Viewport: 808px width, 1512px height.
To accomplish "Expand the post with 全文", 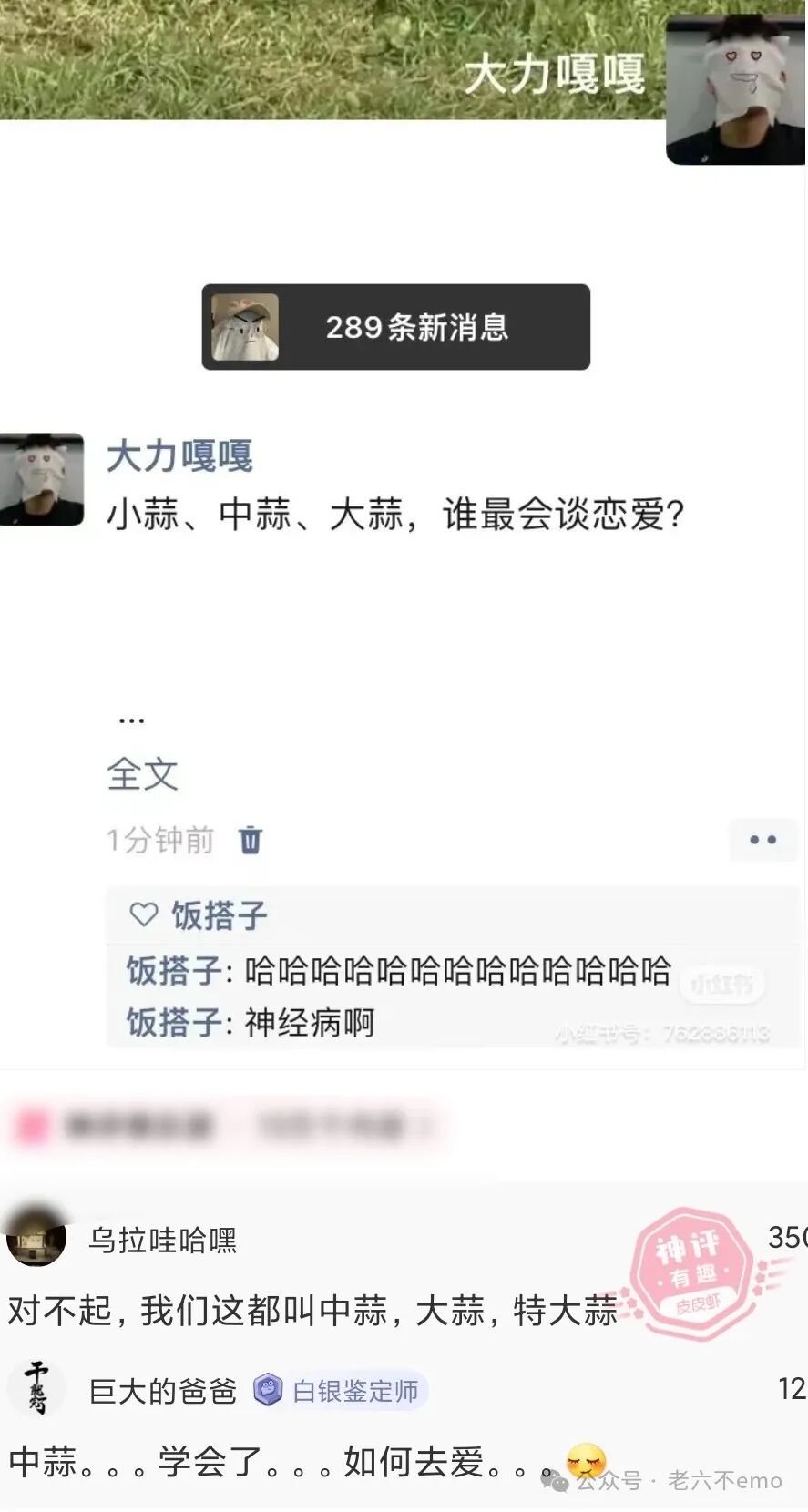I will pos(142,774).
